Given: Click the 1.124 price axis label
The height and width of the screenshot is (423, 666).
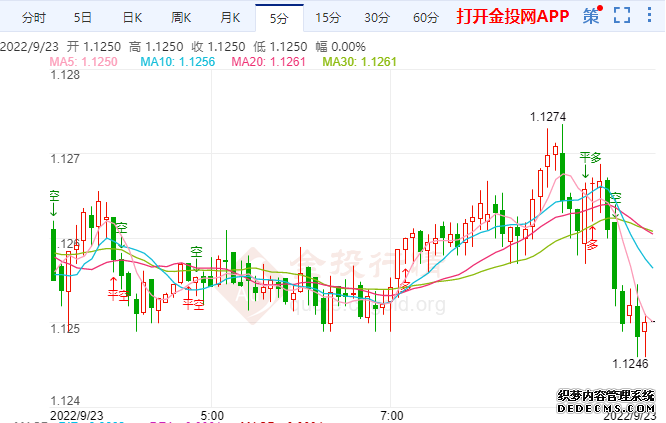Looking at the screenshot, I should click(65, 400).
